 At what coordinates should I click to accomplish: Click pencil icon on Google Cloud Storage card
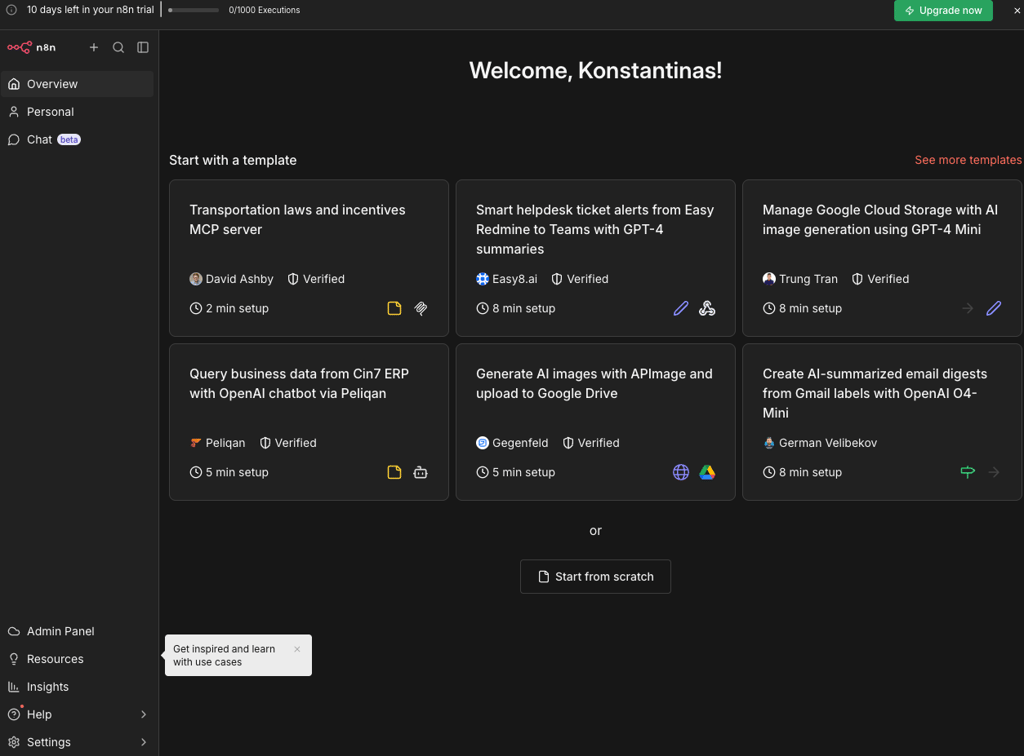(994, 308)
